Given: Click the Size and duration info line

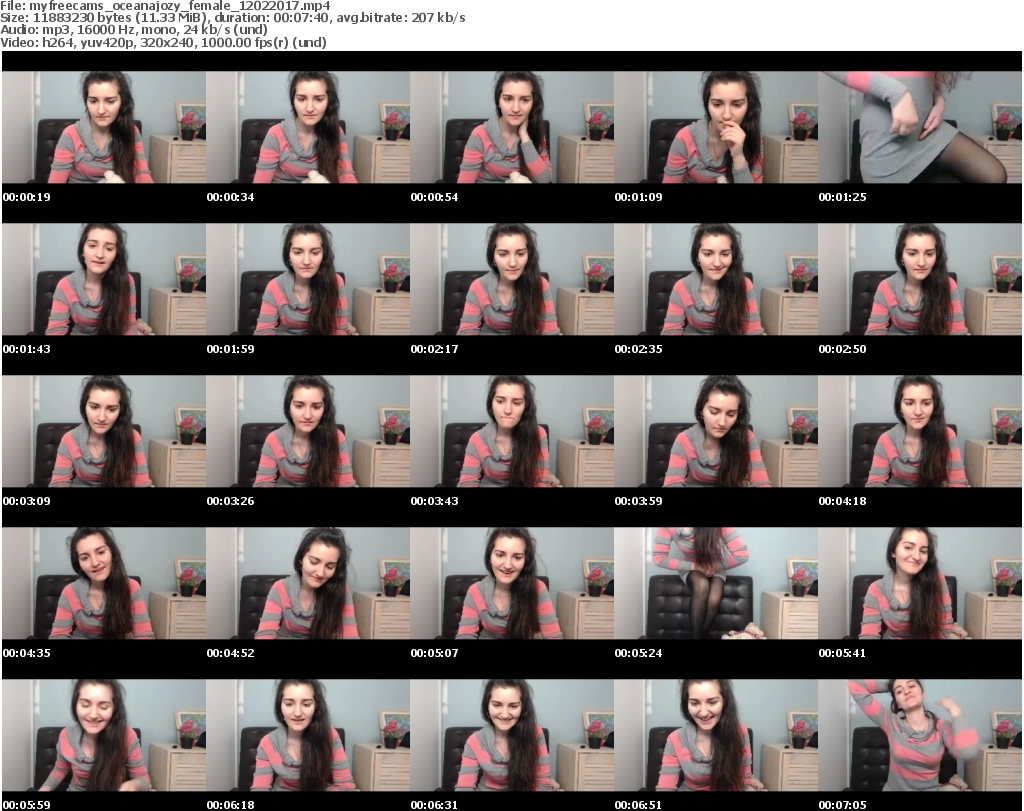Looking at the screenshot, I should click(x=233, y=18).
